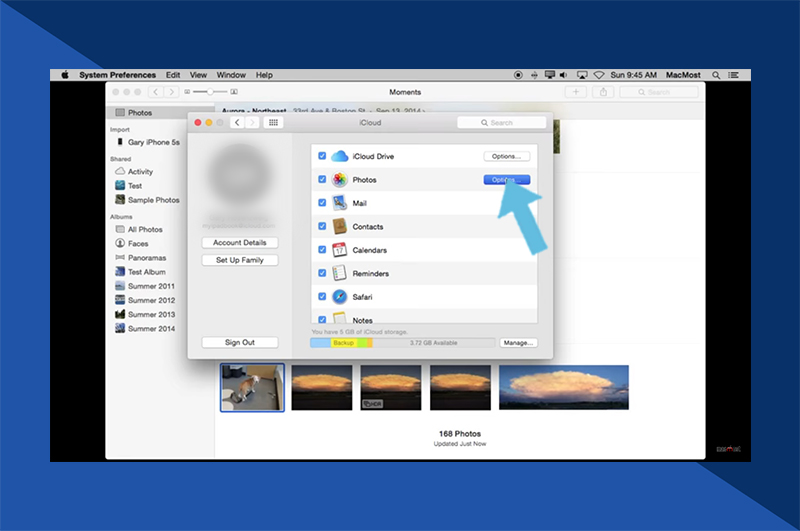Viewport: 800px width, 531px height.
Task: Open Test Album in sidebar
Action: [141, 272]
